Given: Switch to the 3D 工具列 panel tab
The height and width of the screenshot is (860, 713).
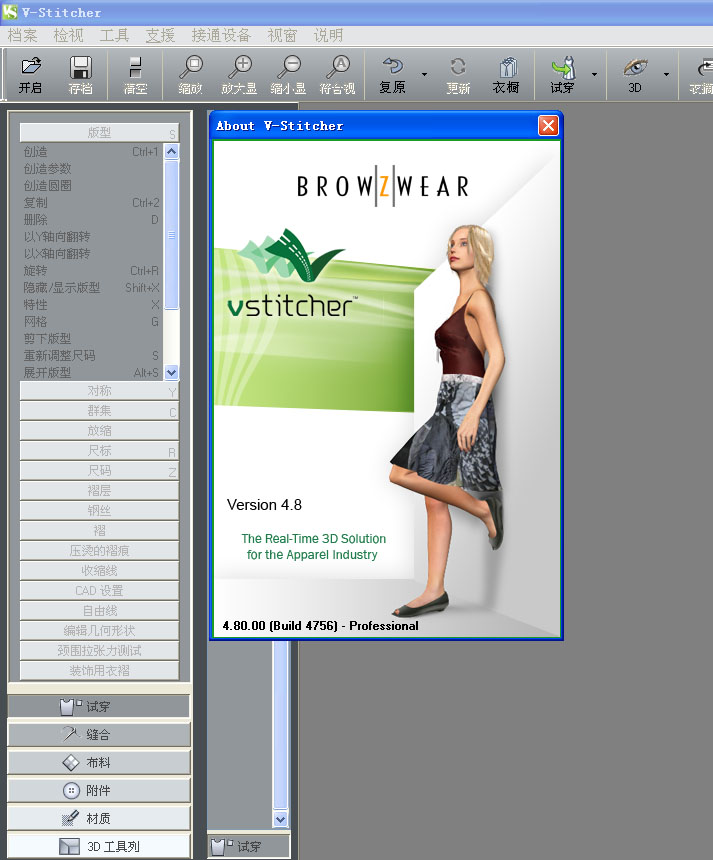Looking at the screenshot, I should tap(99, 846).
